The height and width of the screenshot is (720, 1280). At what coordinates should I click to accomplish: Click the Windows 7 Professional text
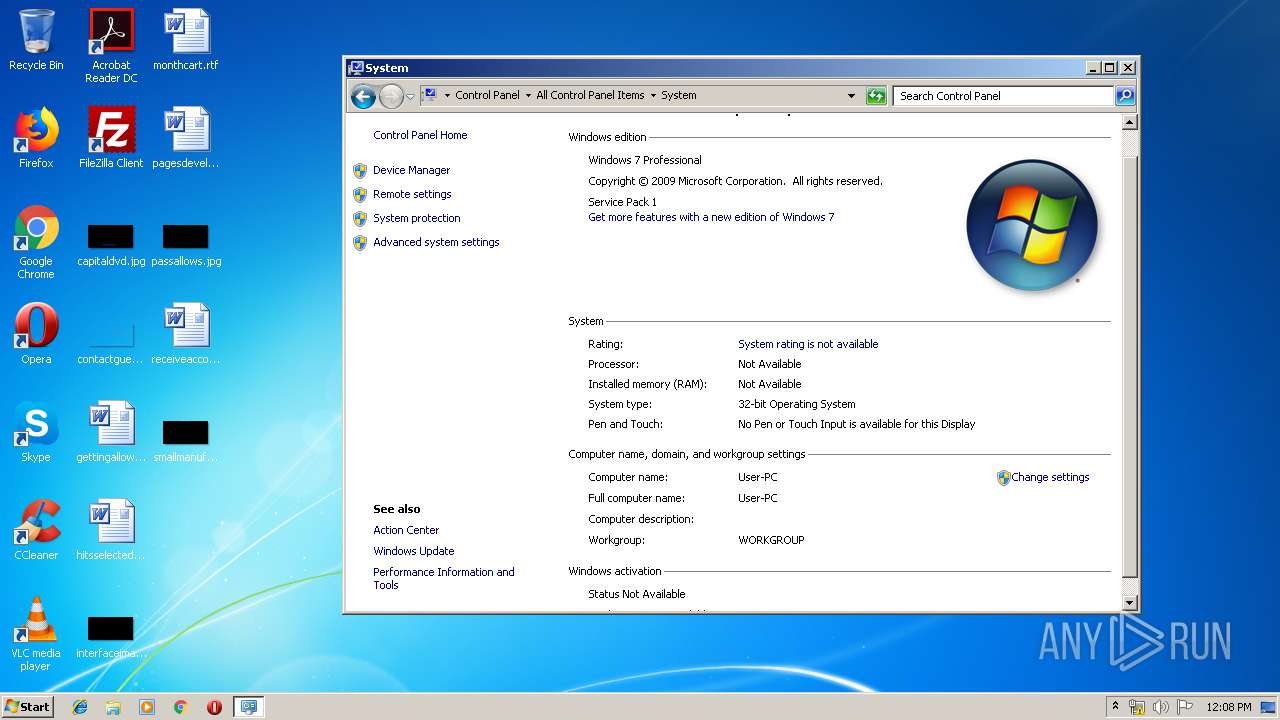click(x=645, y=160)
